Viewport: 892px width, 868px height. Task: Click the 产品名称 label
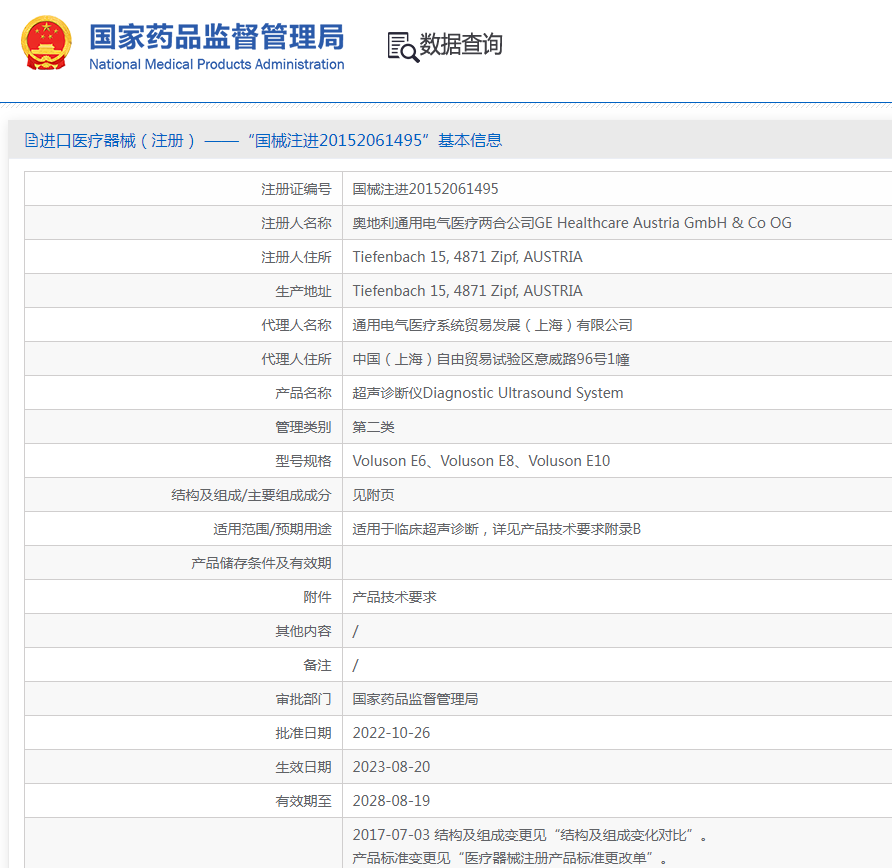[303, 393]
